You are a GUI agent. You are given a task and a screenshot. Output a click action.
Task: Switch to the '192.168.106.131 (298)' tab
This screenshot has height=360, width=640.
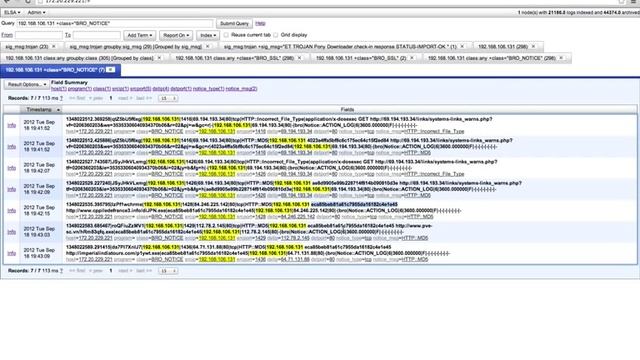click(503, 47)
